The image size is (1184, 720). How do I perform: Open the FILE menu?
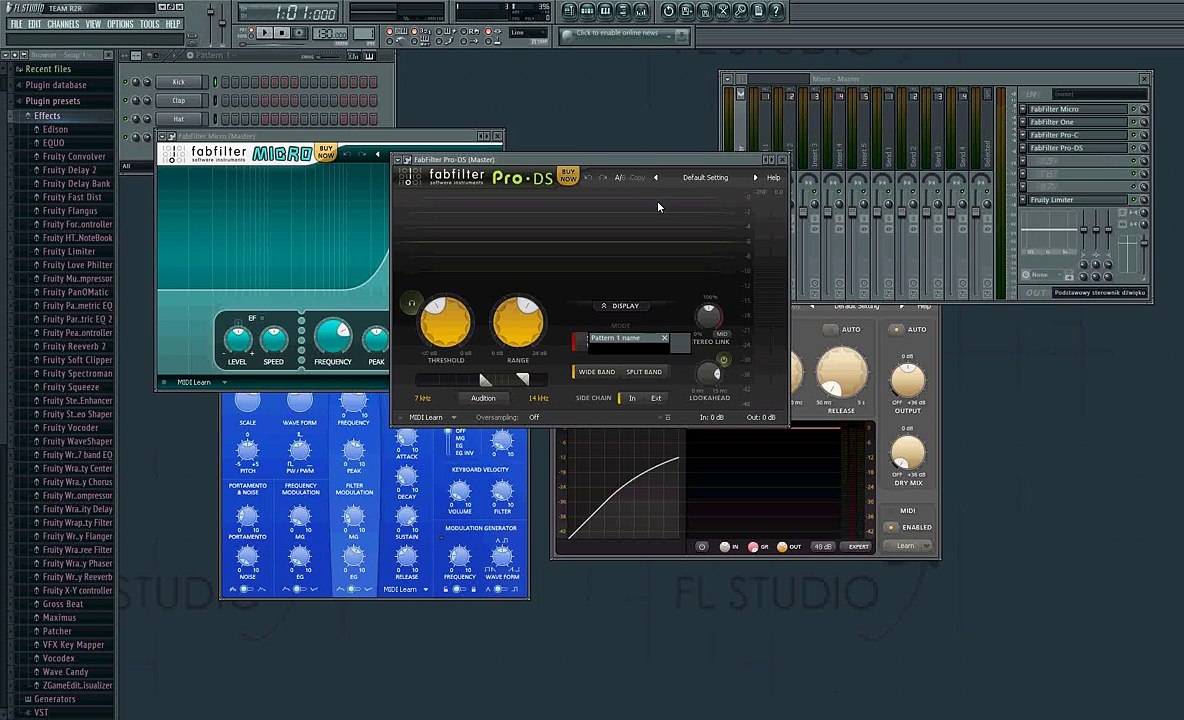(x=16, y=24)
